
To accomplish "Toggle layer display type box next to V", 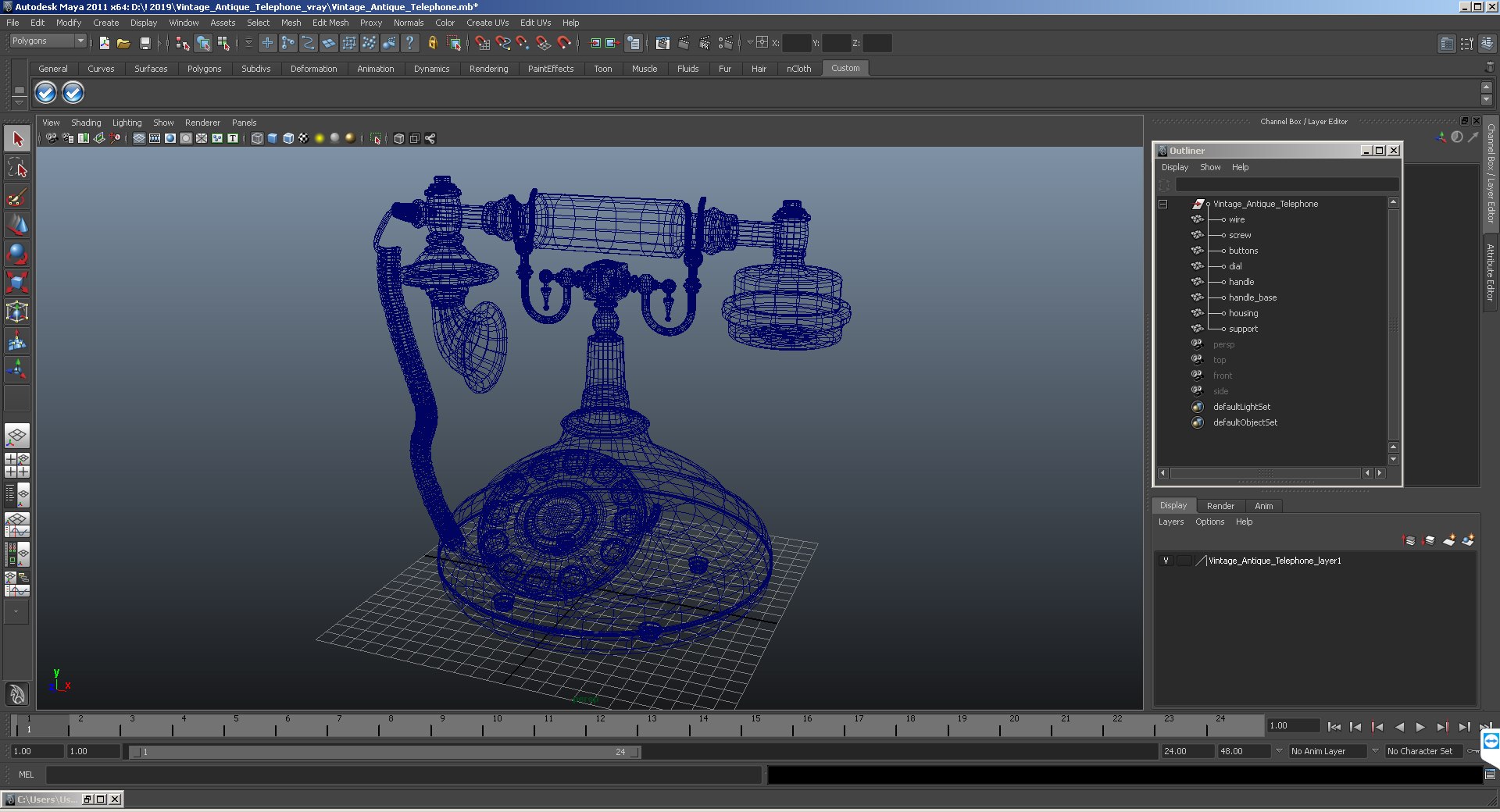I will pyautogui.click(x=1184, y=561).
